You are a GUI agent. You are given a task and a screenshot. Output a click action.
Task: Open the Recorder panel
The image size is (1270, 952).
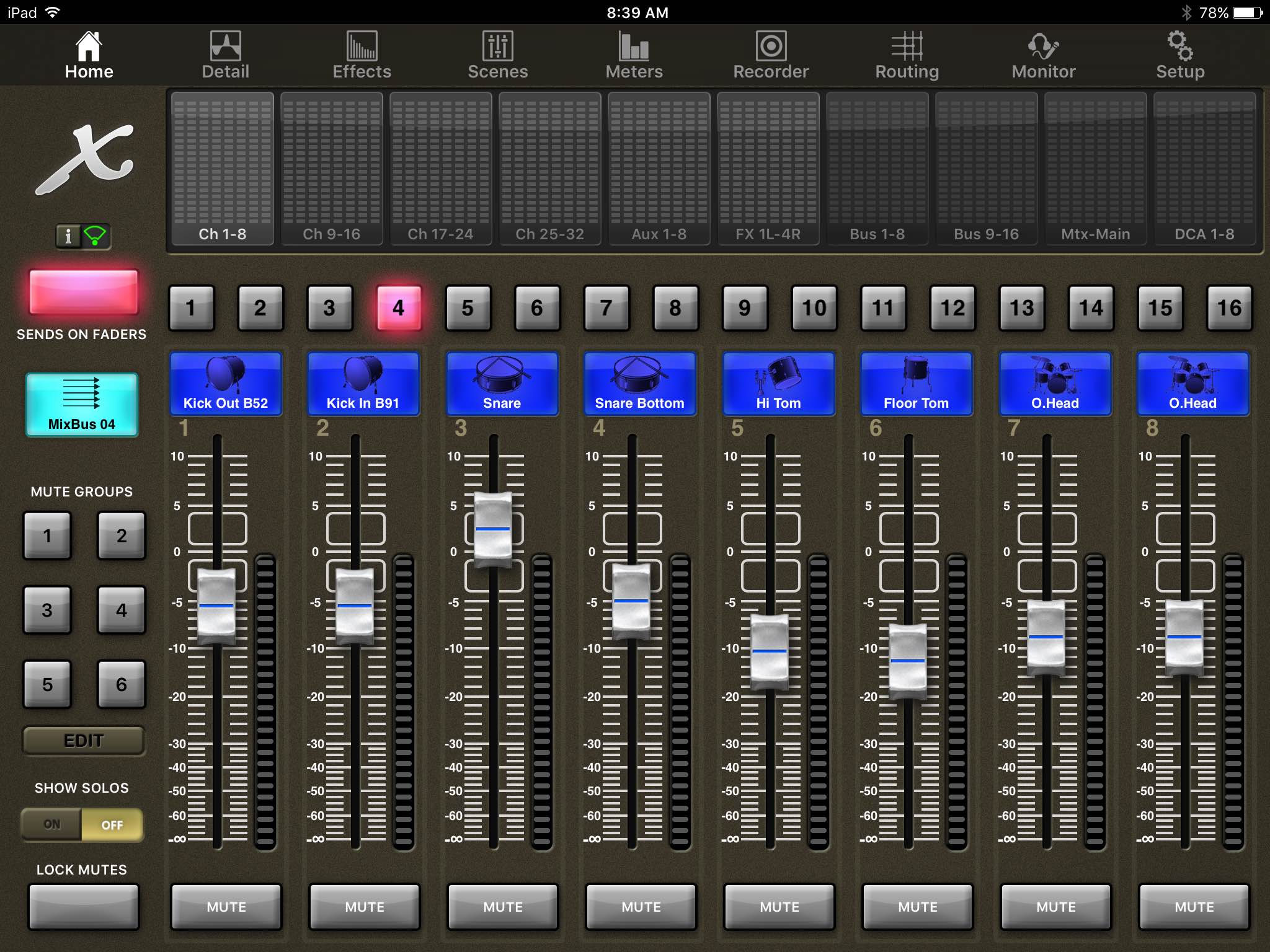coord(770,55)
